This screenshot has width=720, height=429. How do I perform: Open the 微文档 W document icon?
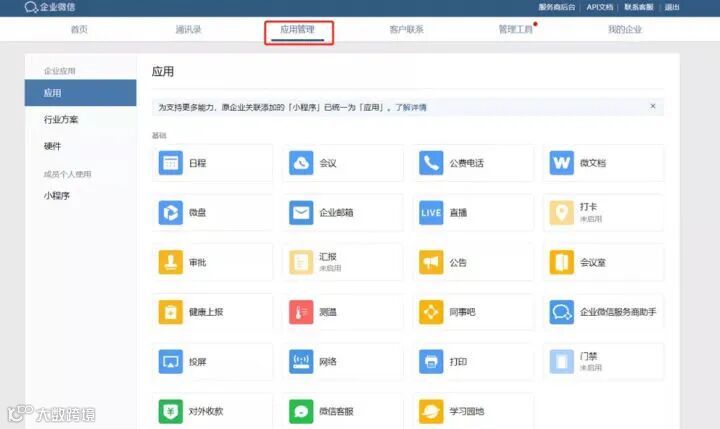pyautogui.click(x=561, y=163)
